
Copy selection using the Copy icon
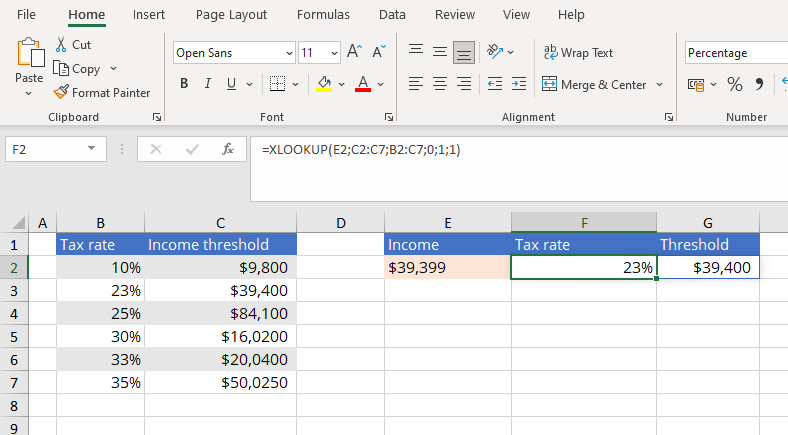tap(61, 68)
